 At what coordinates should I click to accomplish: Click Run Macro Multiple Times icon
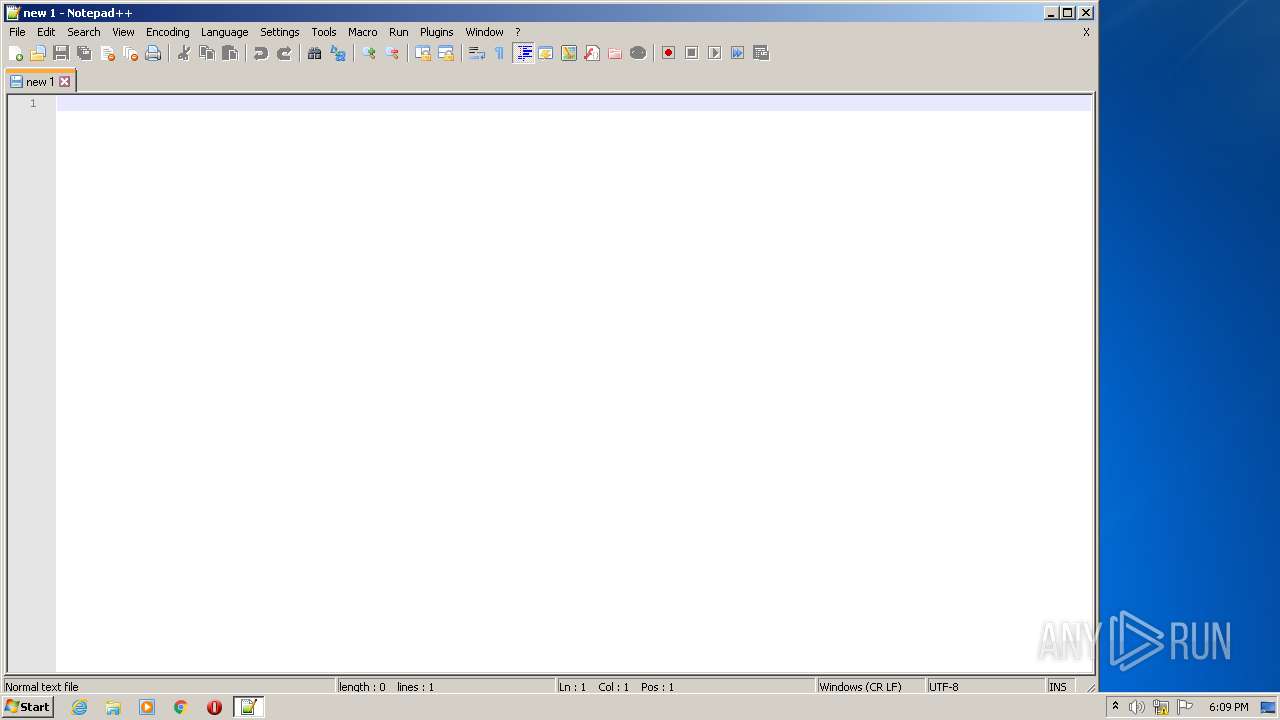pyautogui.click(x=738, y=53)
